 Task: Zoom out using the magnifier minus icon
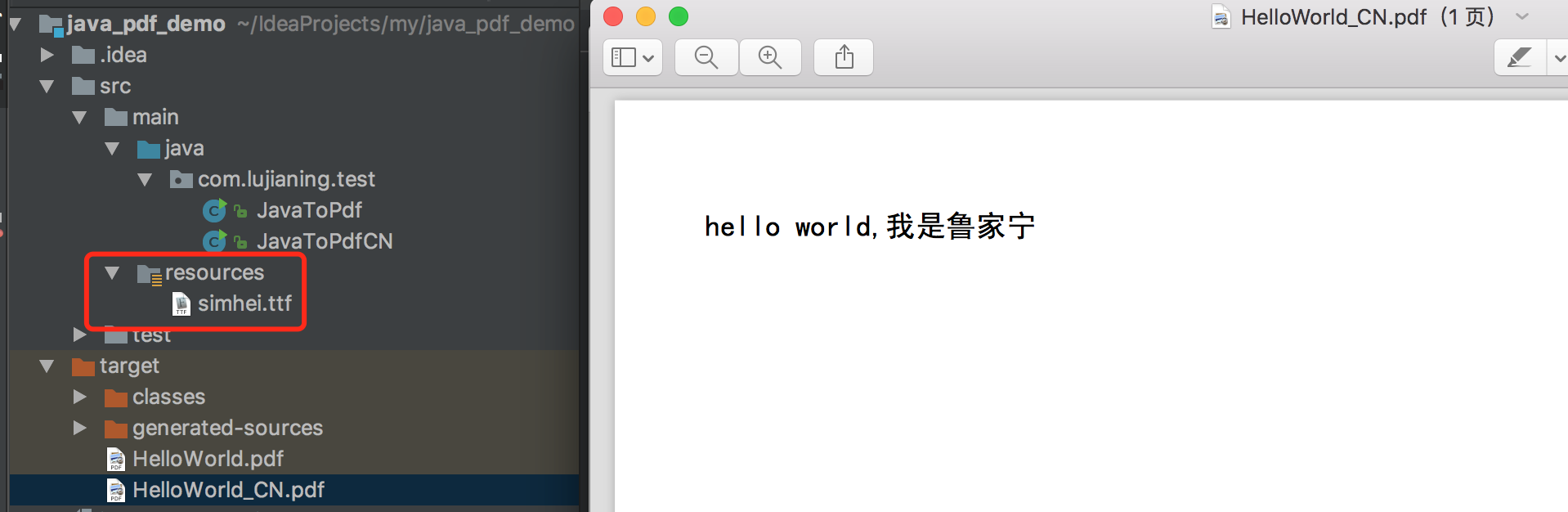click(x=706, y=57)
